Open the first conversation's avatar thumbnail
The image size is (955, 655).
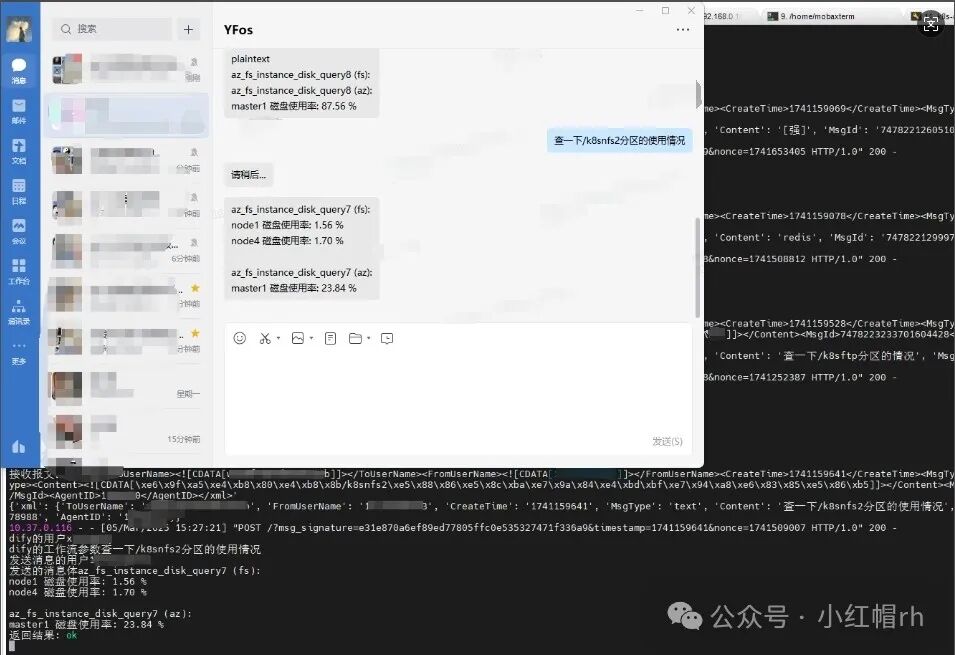pos(67,69)
